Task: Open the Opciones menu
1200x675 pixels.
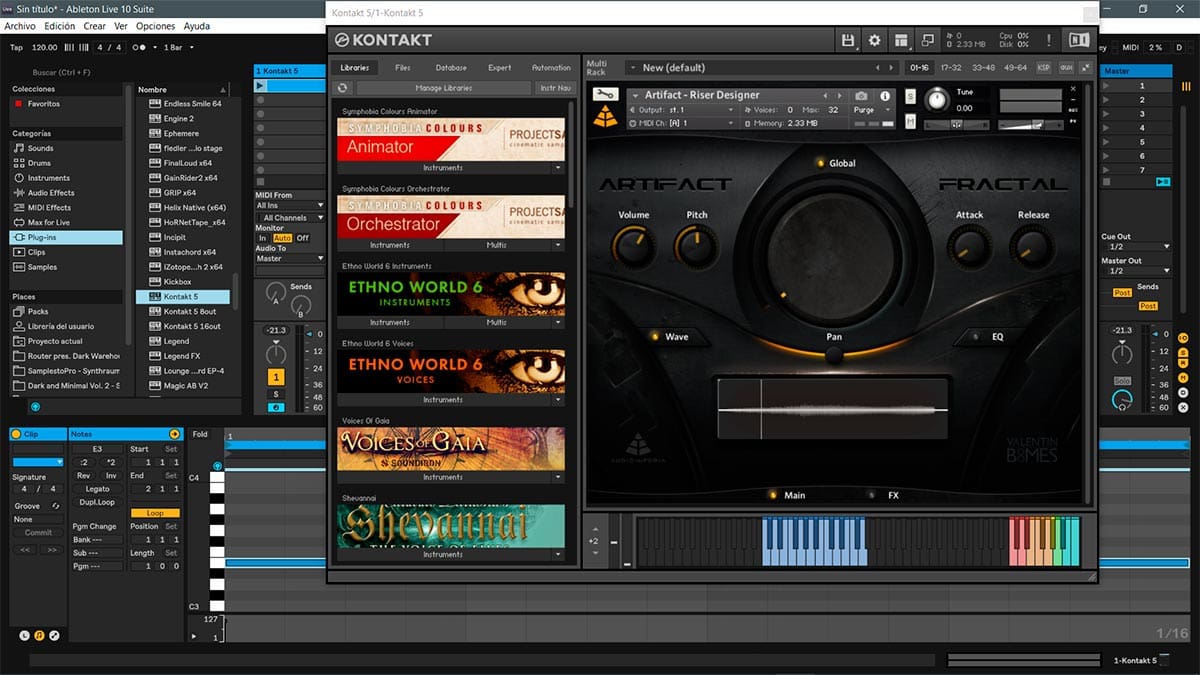Action: 155,26
